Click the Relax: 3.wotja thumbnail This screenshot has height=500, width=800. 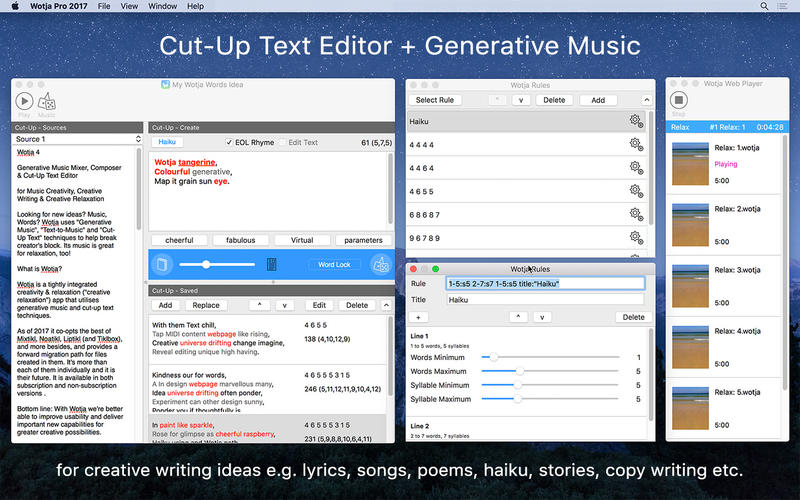pos(690,286)
